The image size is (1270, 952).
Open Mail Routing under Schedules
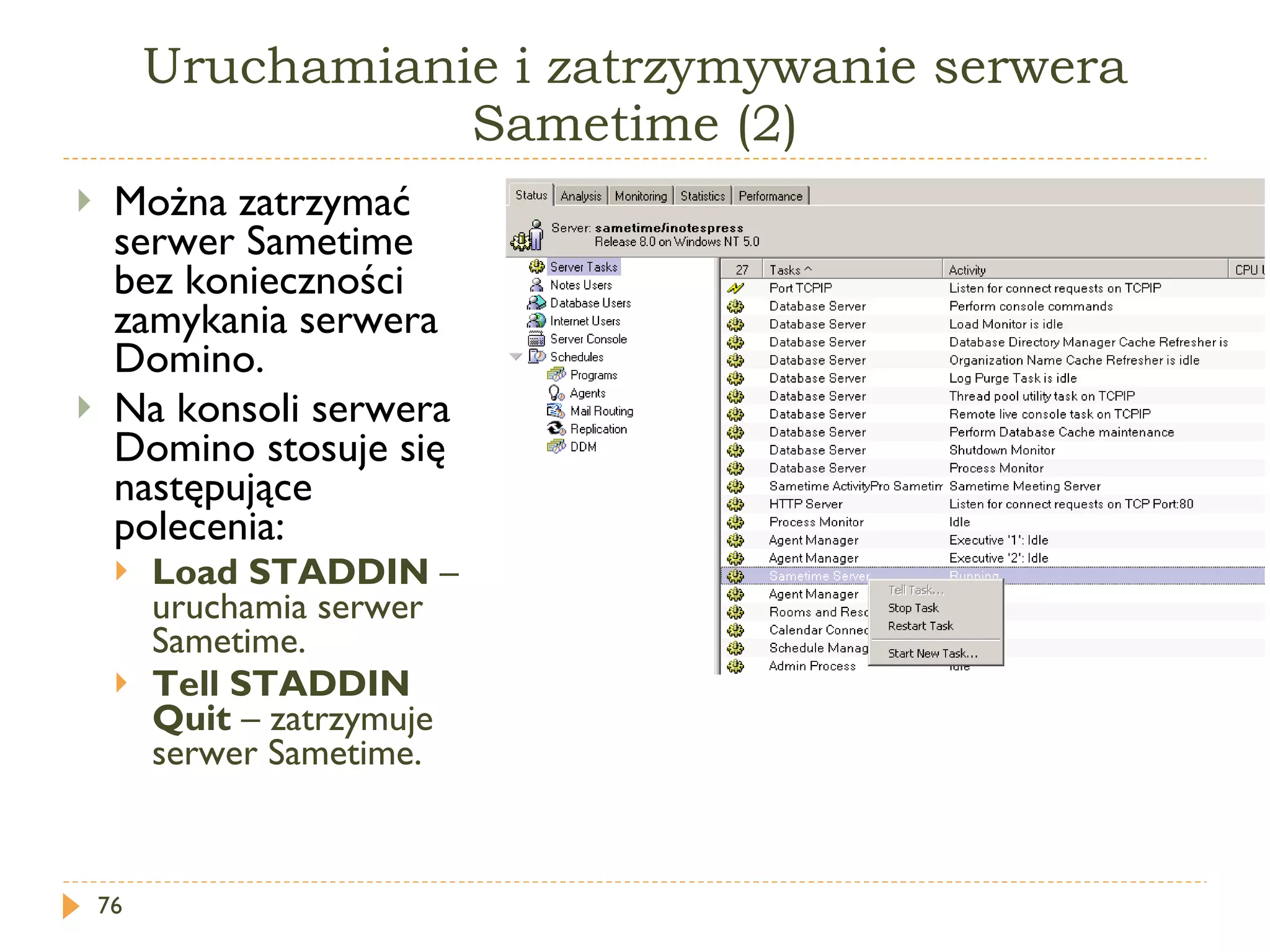pyautogui.click(x=602, y=411)
